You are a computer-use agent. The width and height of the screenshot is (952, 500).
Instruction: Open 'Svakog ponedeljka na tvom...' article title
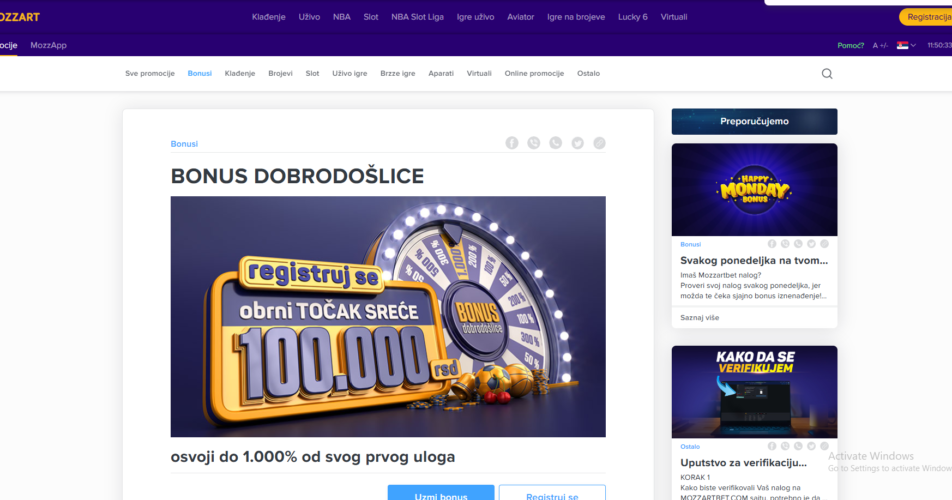tap(754, 260)
